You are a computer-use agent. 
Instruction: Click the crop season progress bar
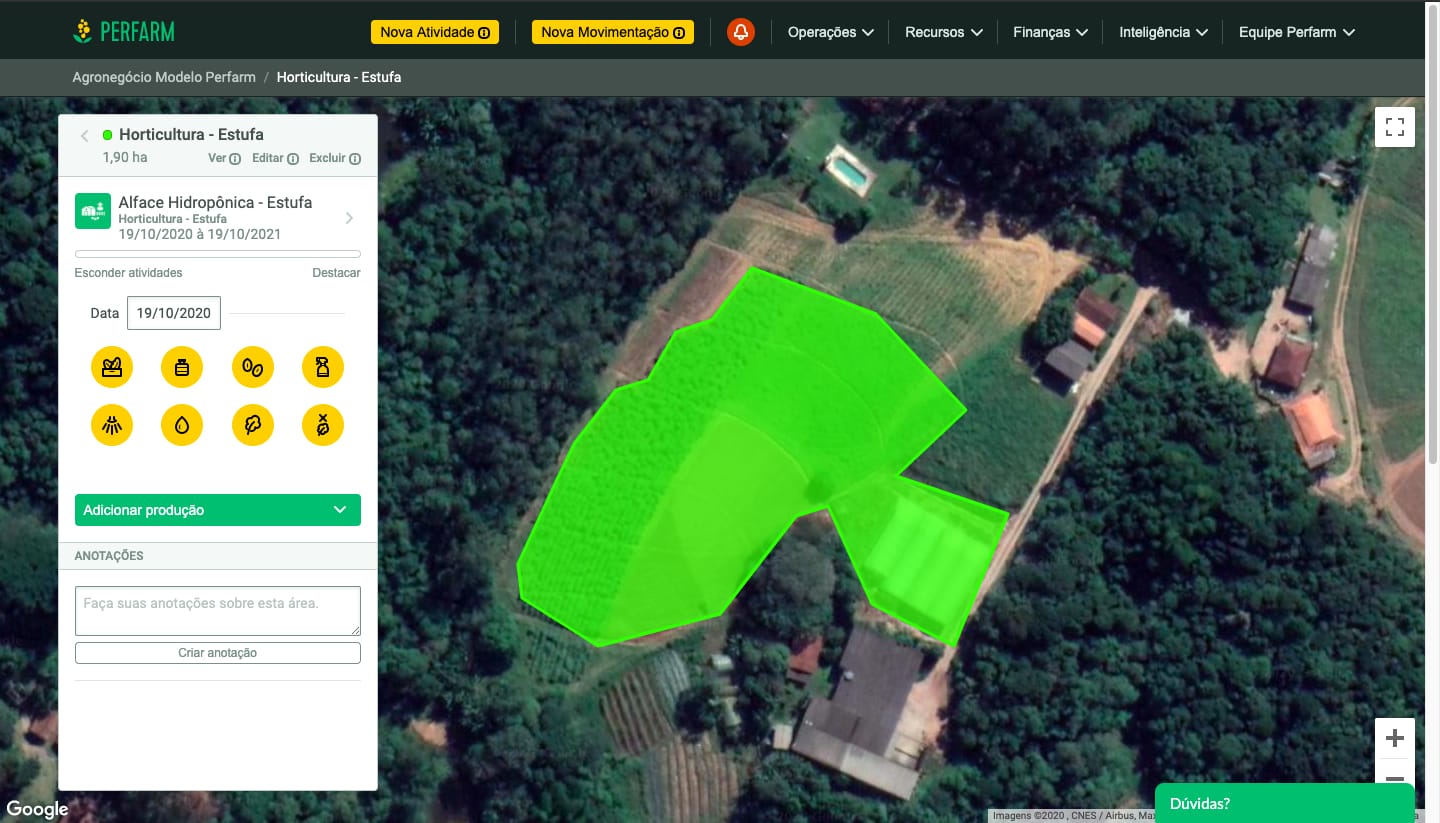218,254
